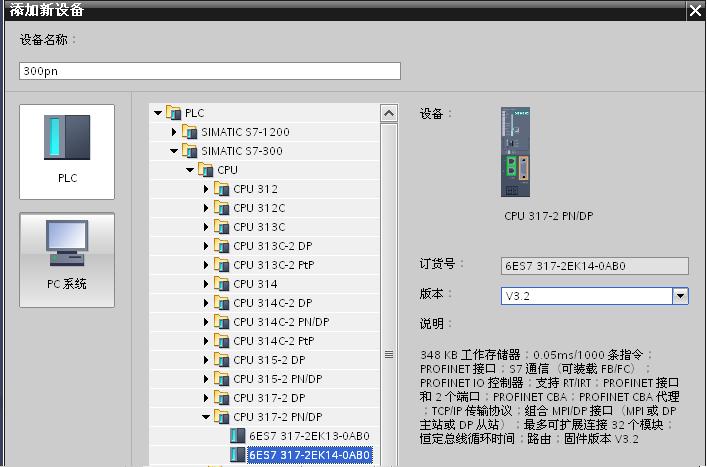The height and width of the screenshot is (467, 707).
Task: Click the CPU 314 folder icon
Action: point(222,284)
